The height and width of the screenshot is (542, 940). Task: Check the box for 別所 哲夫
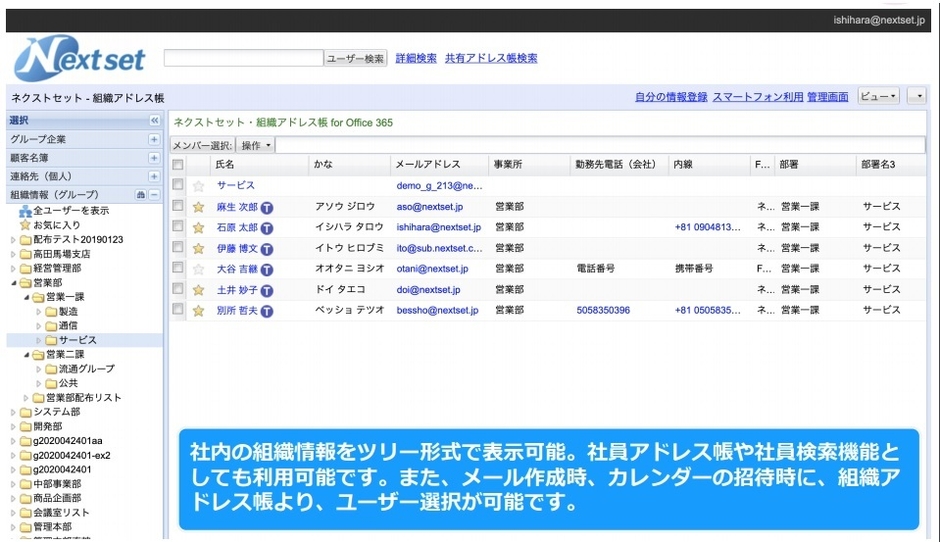177,309
